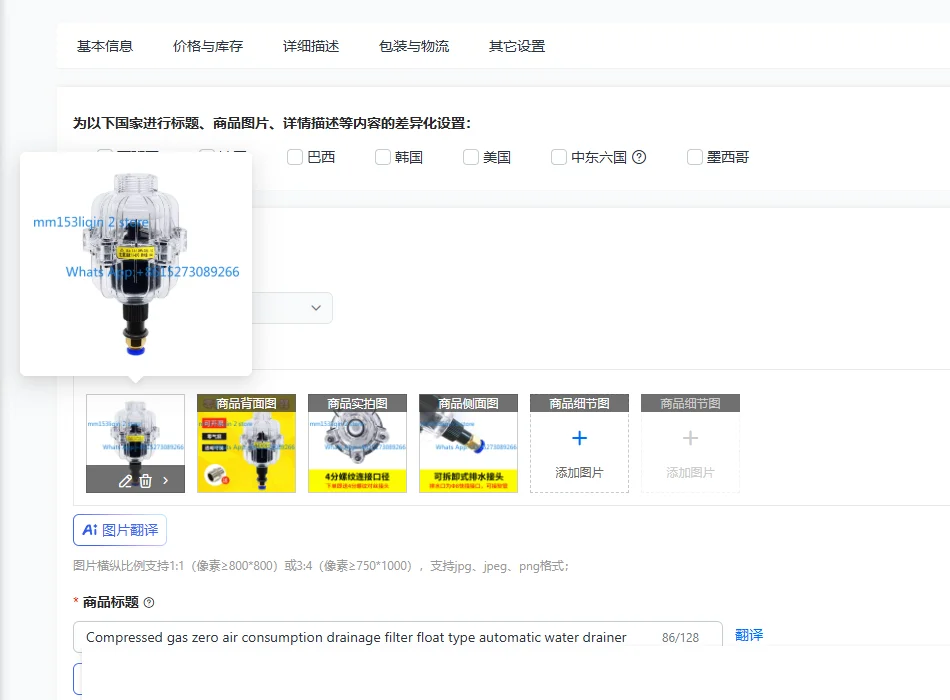950x700 pixels.
Task: Open the 其它设置 tab
Action: (517, 46)
